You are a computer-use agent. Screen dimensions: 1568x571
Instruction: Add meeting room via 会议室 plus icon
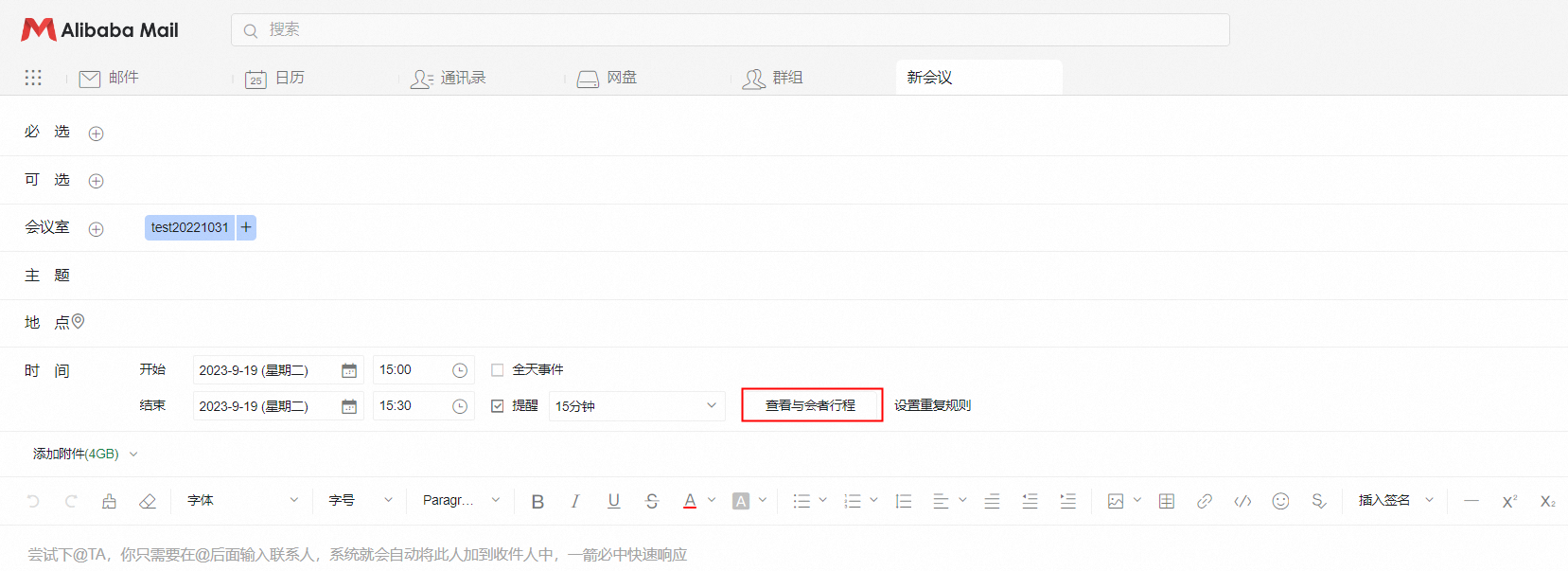tap(96, 229)
